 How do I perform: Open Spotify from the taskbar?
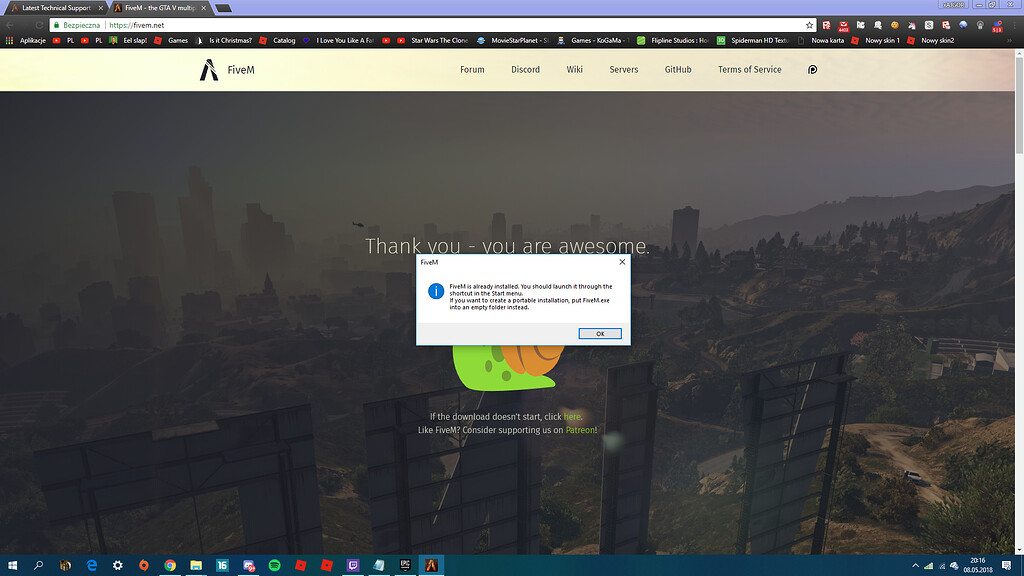coord(274,565)
